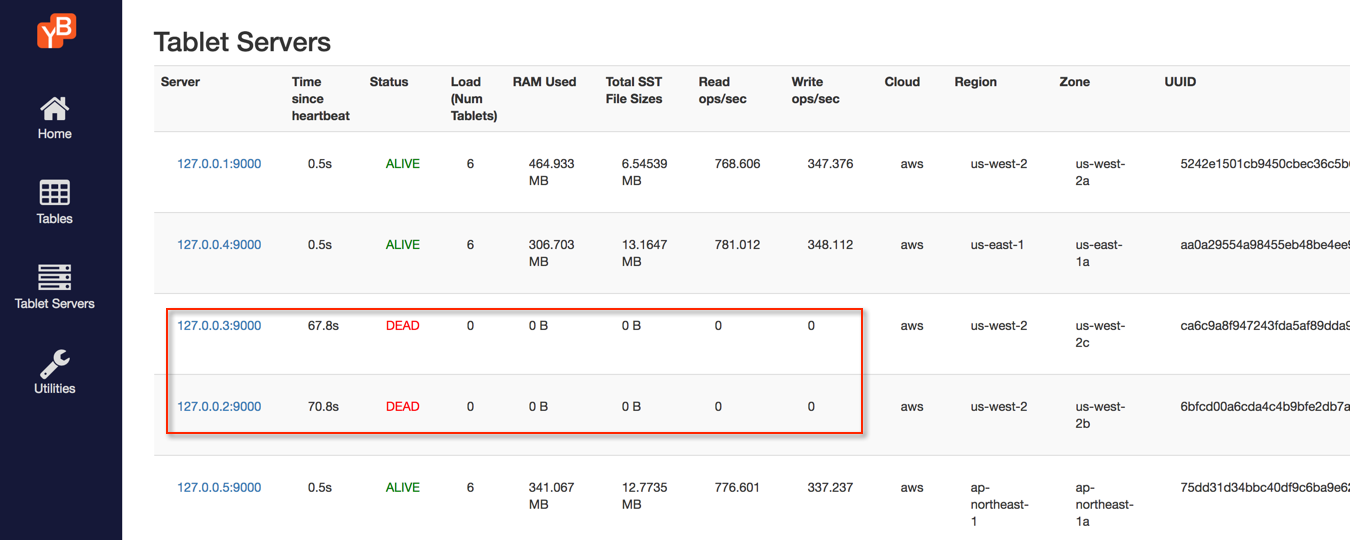Open the Tables grid icon
Viewport: 1350px width, 540px height.
click(55, 193)
